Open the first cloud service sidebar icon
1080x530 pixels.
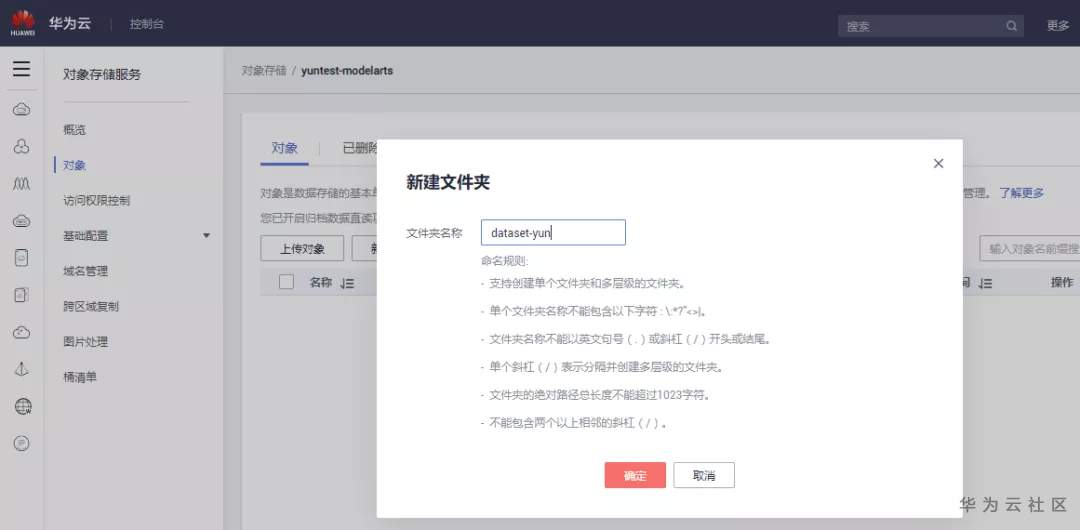tap(21, 109)
